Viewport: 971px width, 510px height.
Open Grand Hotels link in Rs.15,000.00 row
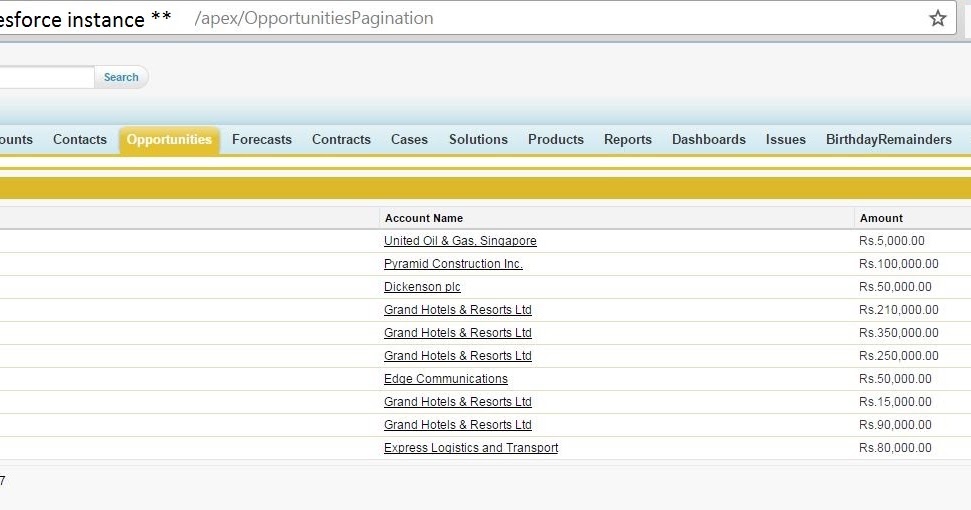pos(458,402)
